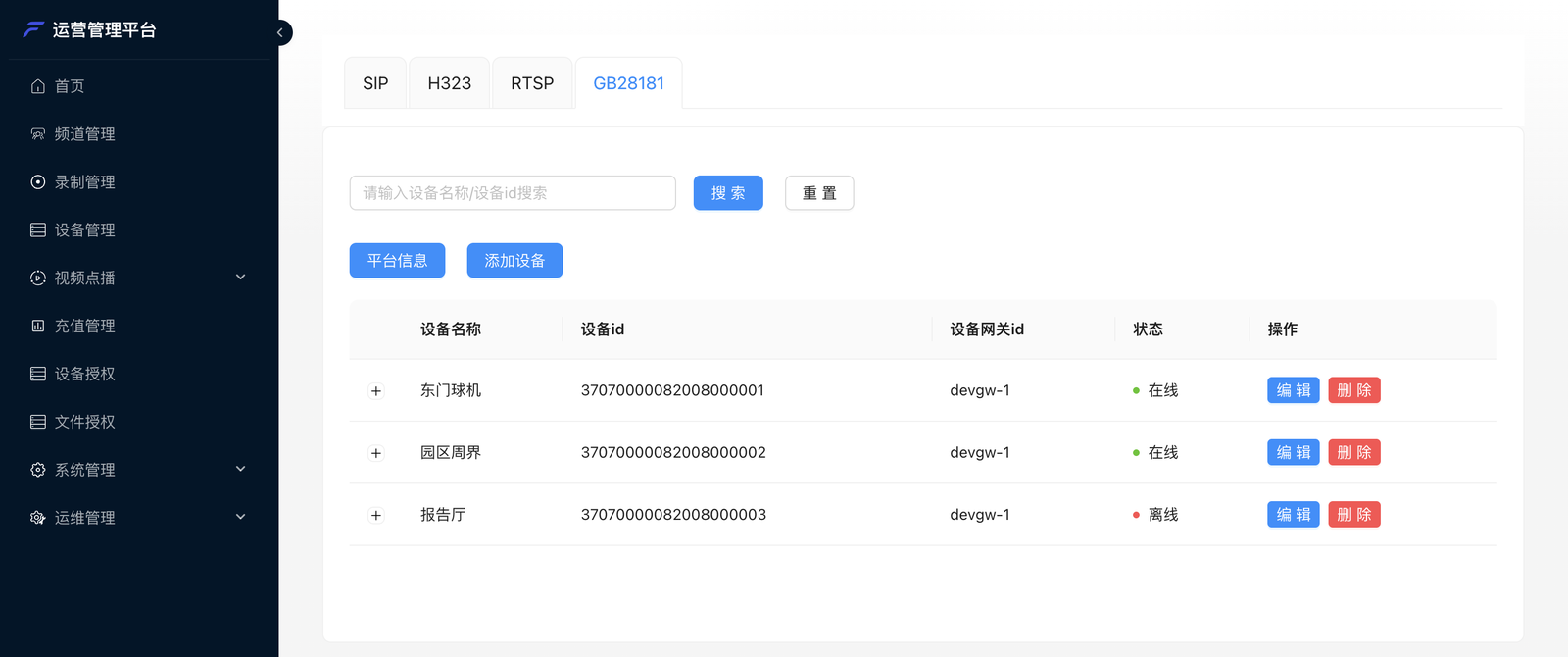The image size is (1568, 657).
Task: Click the channel icon beside 频道管理
Action: 38,134
